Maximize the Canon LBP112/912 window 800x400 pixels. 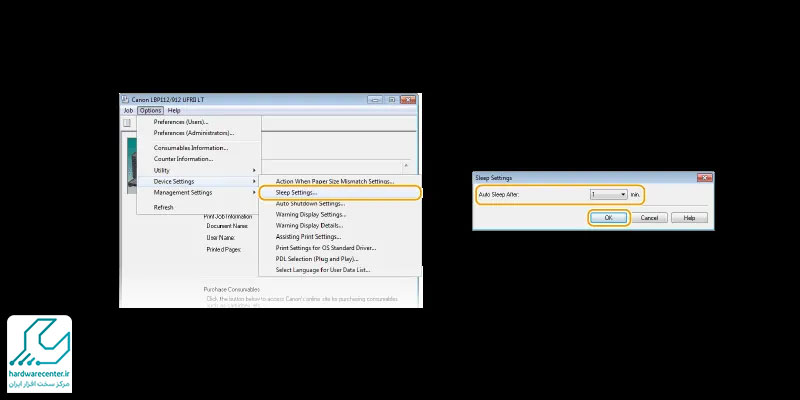point(391,100)
